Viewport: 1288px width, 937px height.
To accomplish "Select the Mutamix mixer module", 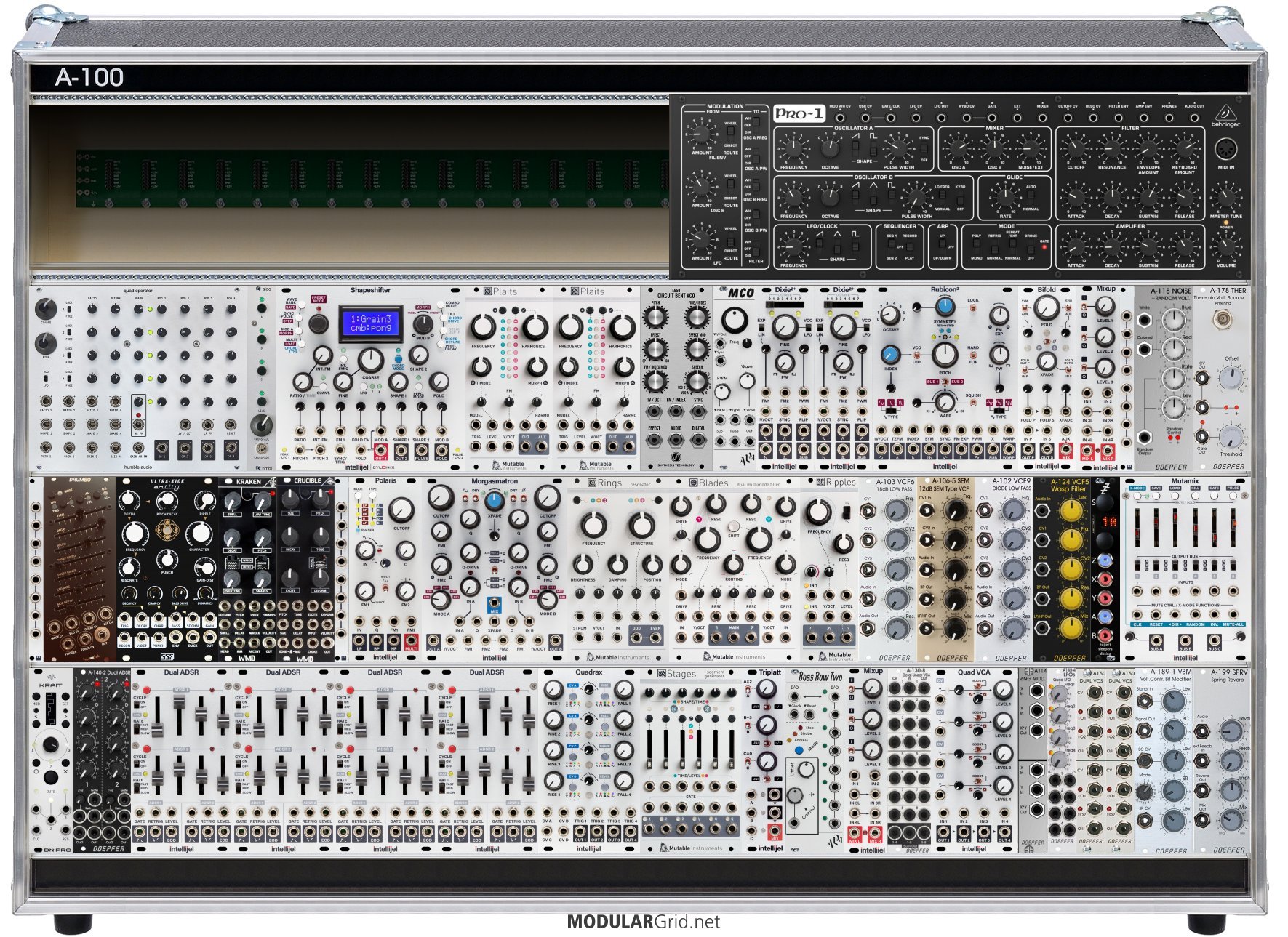I will tap(1185, 569).
